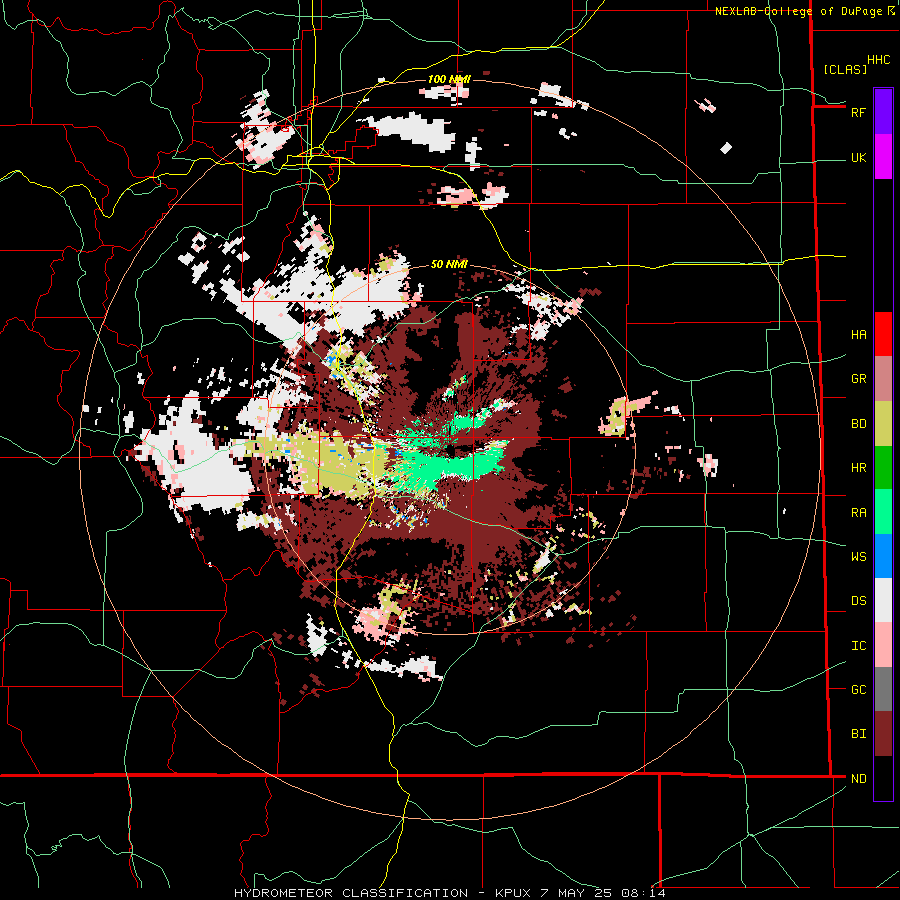Click the WS blue legend swatch
The image size is (900, 900).
[x=883, y=556]
